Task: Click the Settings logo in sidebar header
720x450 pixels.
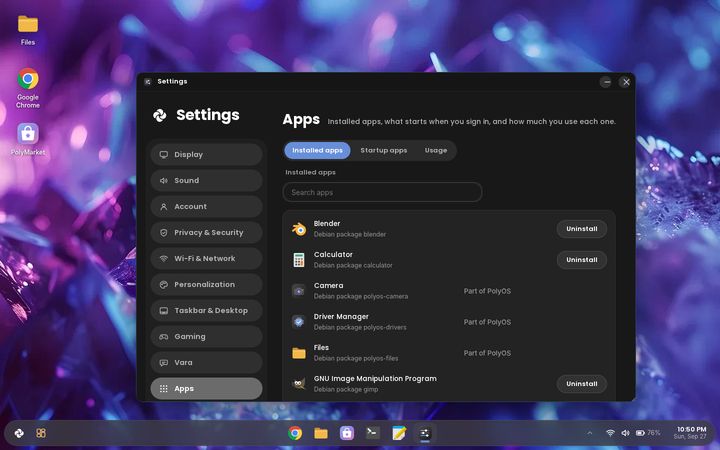Action: [x=160, y=115]
